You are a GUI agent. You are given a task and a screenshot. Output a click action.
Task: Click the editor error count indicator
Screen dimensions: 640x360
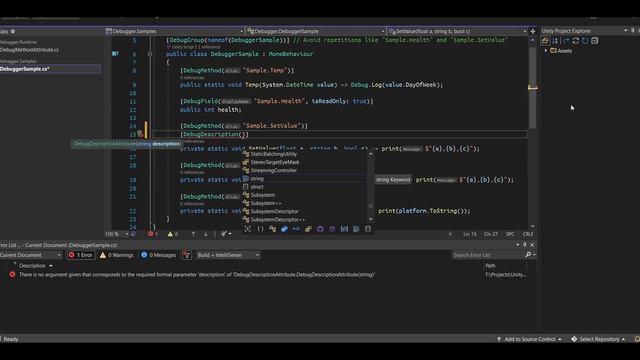point(153,234)
